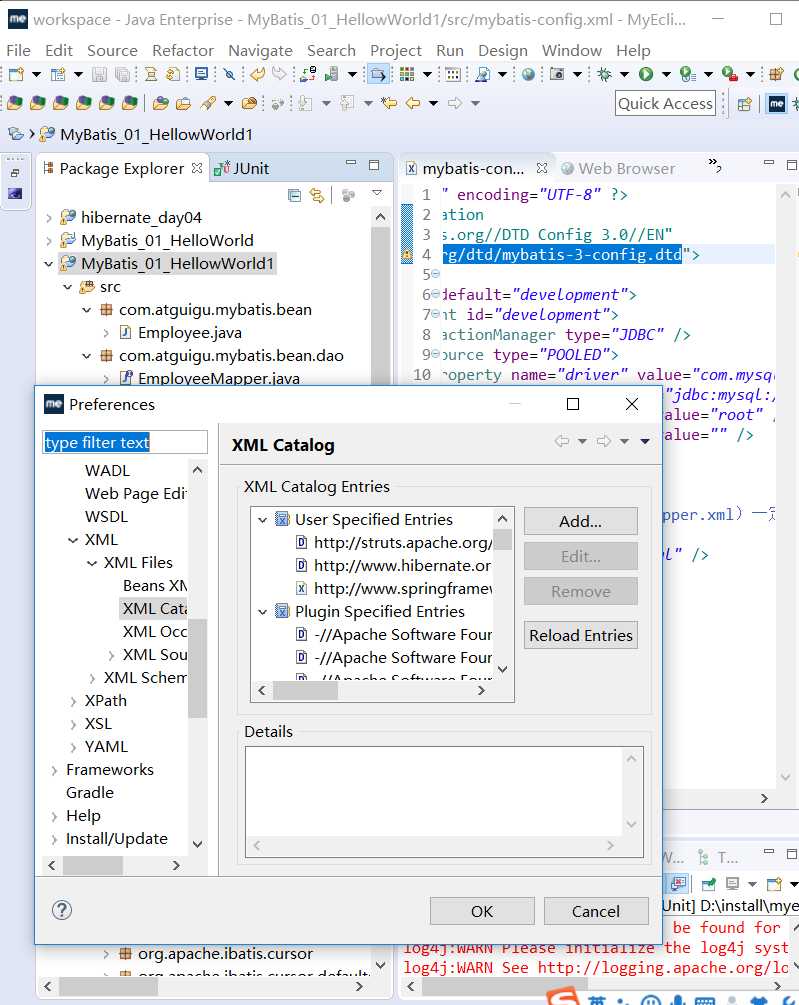Maximize the Package Explorer panel
Image resolution: width=799 pixels, height=1005 pixels.
(374, 165)
